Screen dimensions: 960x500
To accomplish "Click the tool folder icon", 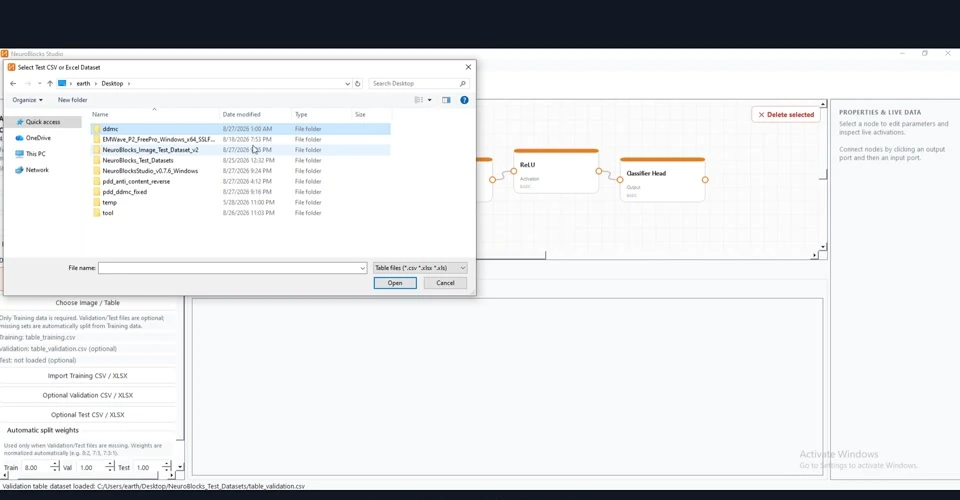I will 97,212.
